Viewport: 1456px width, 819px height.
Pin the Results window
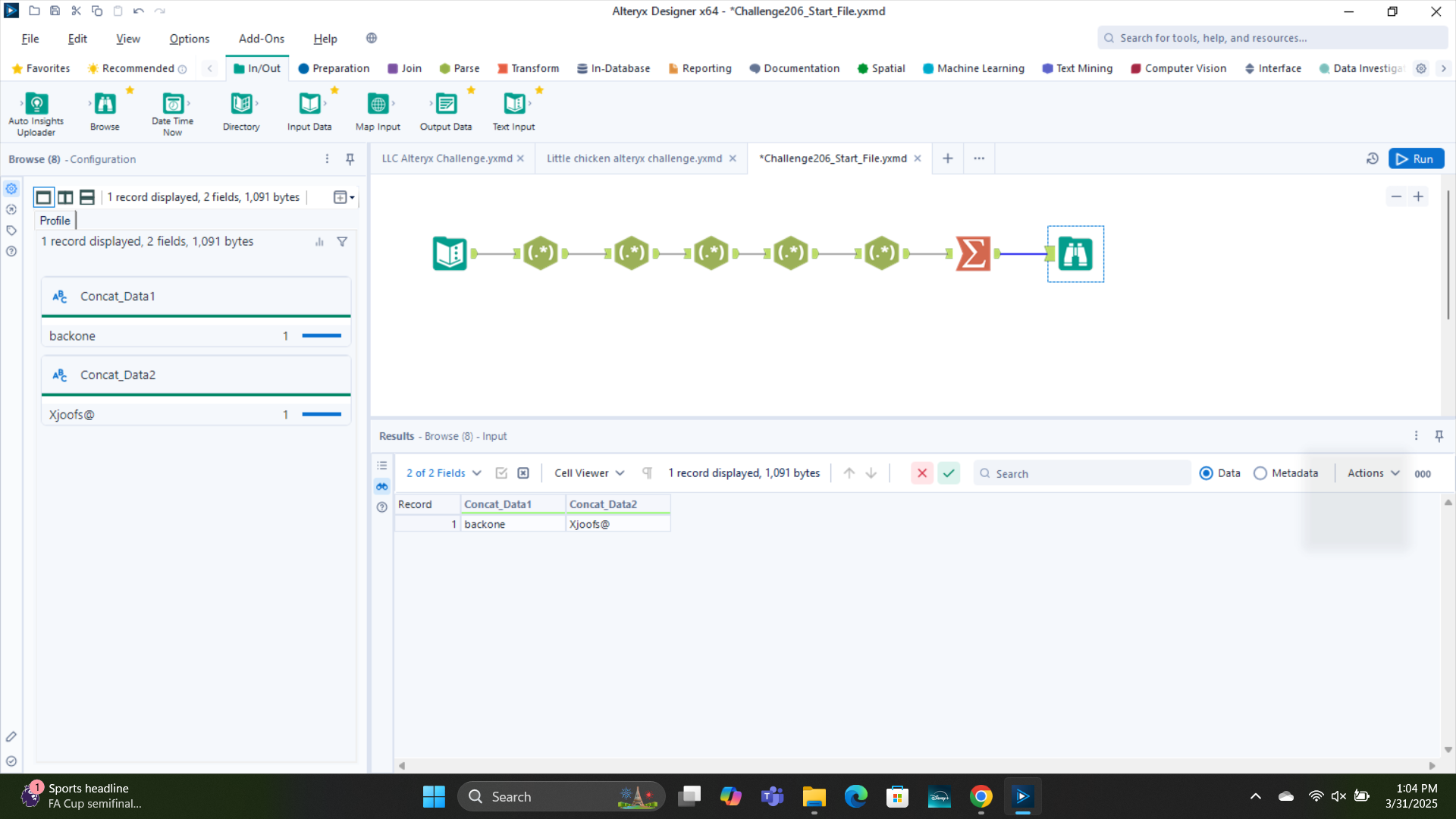point(1439,435)
